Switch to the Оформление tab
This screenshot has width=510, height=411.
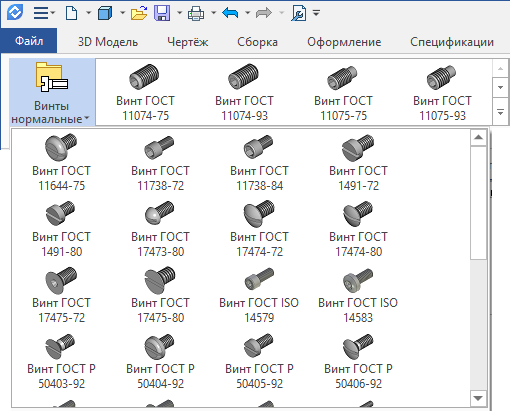(344, 42)
